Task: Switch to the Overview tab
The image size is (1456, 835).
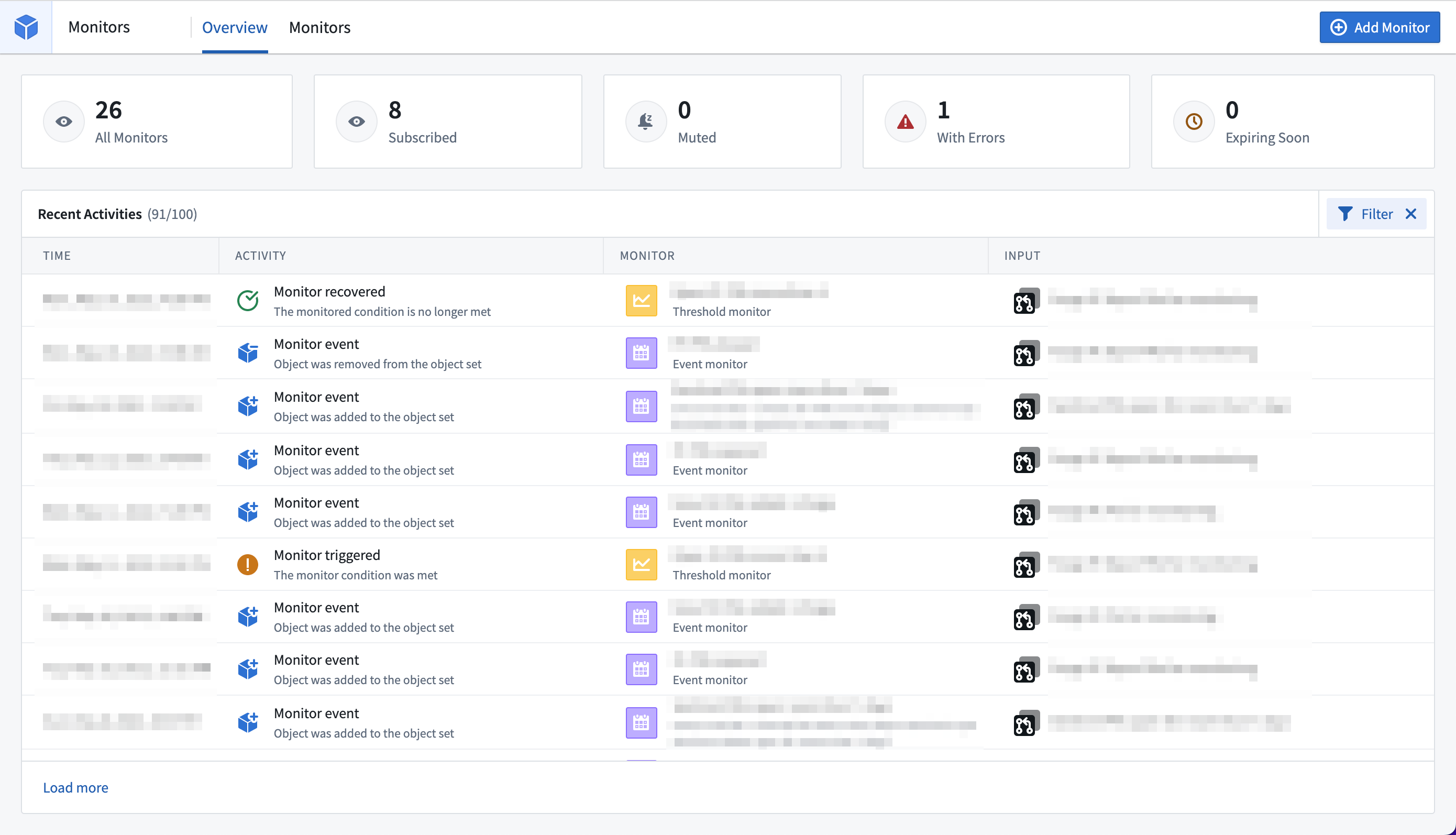Action: click(234, 27)
